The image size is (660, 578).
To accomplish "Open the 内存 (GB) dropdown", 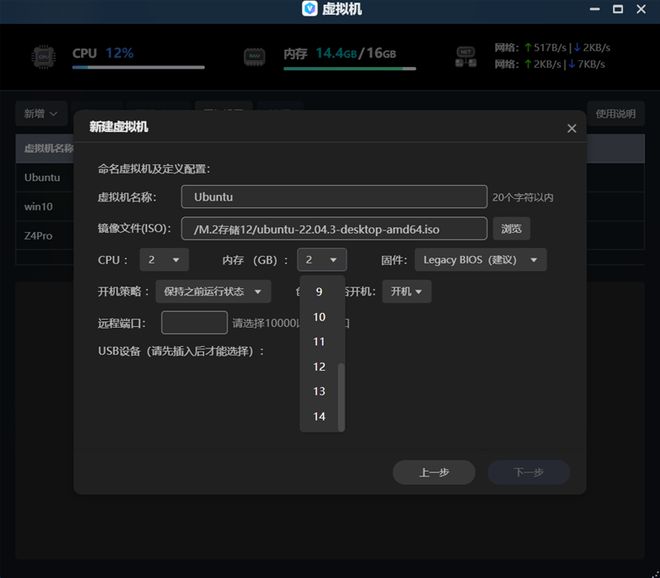I will (x=322, y=260).
